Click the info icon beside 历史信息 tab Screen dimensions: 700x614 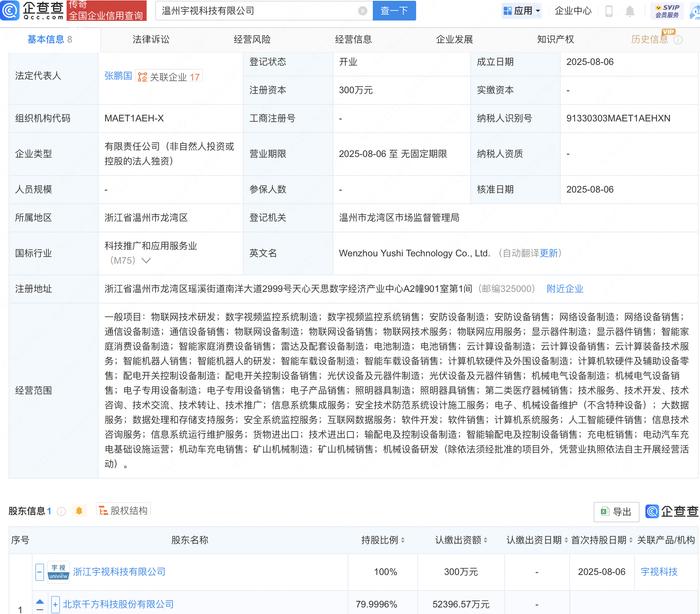678,40
